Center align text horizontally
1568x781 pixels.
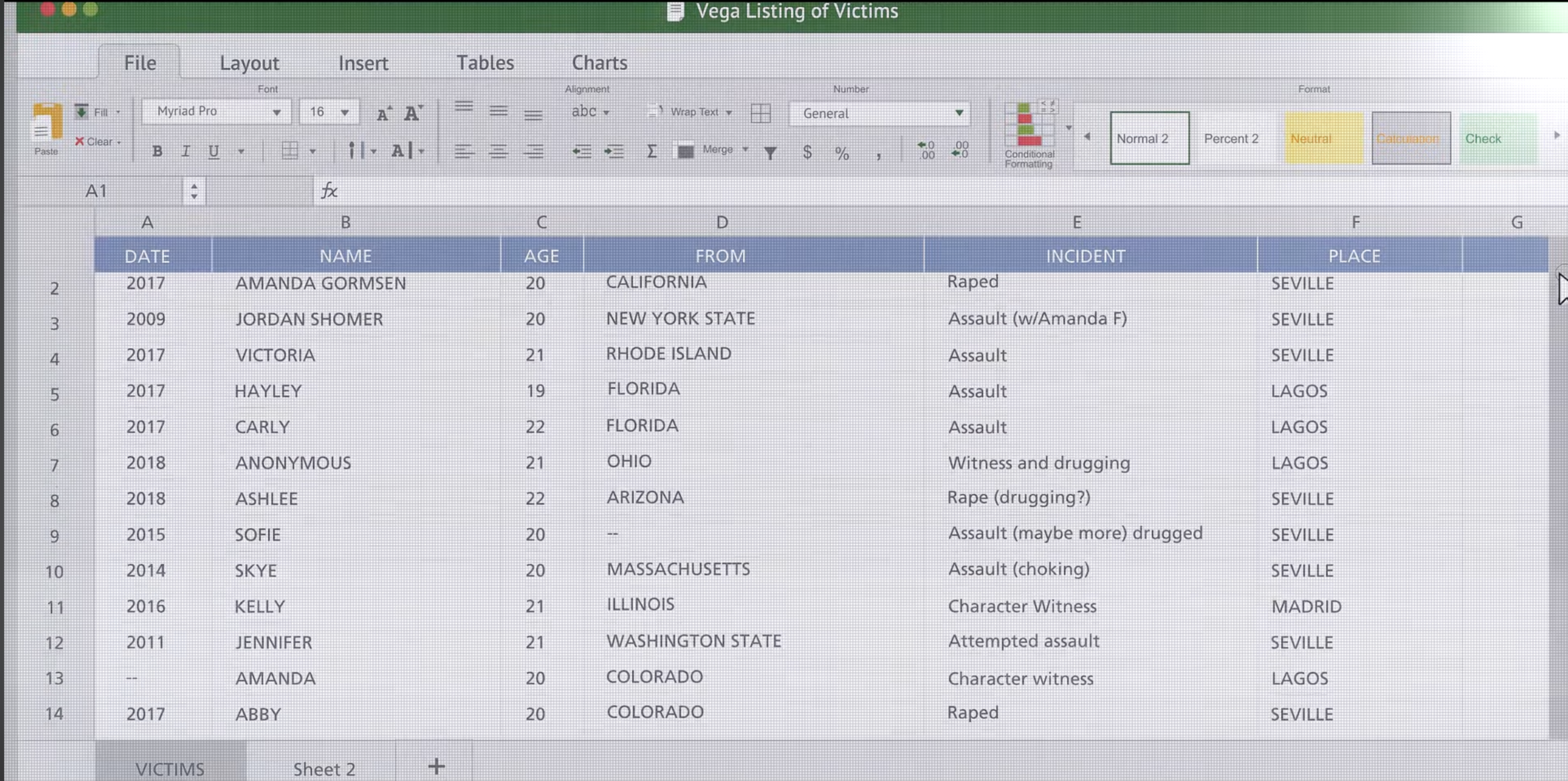coord(499,151)
